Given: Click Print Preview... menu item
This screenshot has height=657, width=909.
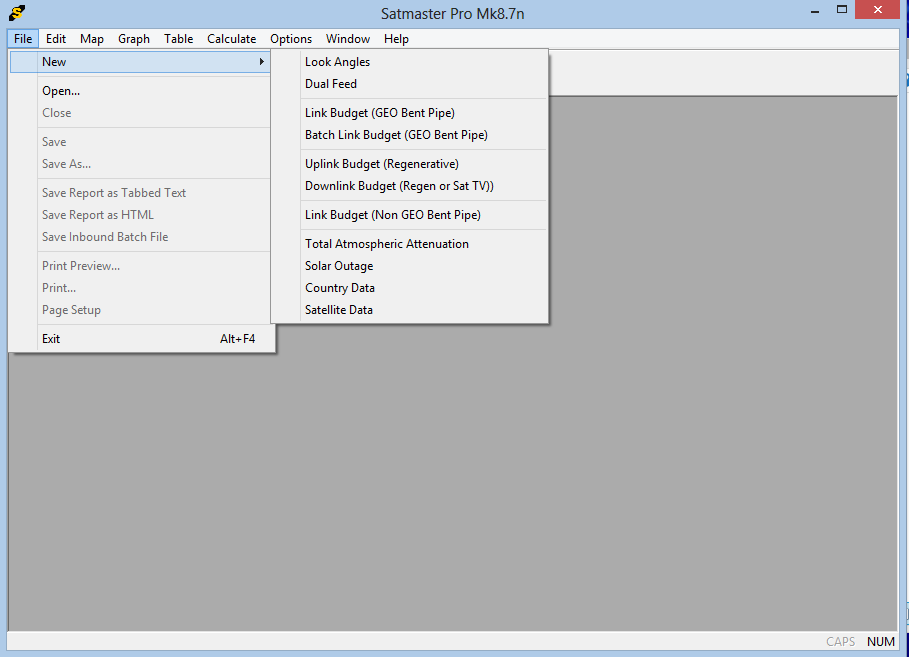Looking at the screenshot, I should coord(140,266).
